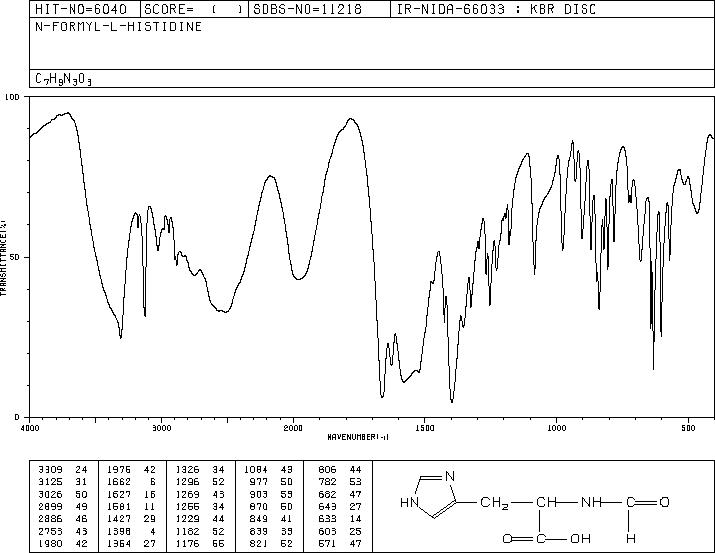Click the WAVENUMBER x-axis label
This screenshot has height=553, width=715.
click(x=358, y=437)
